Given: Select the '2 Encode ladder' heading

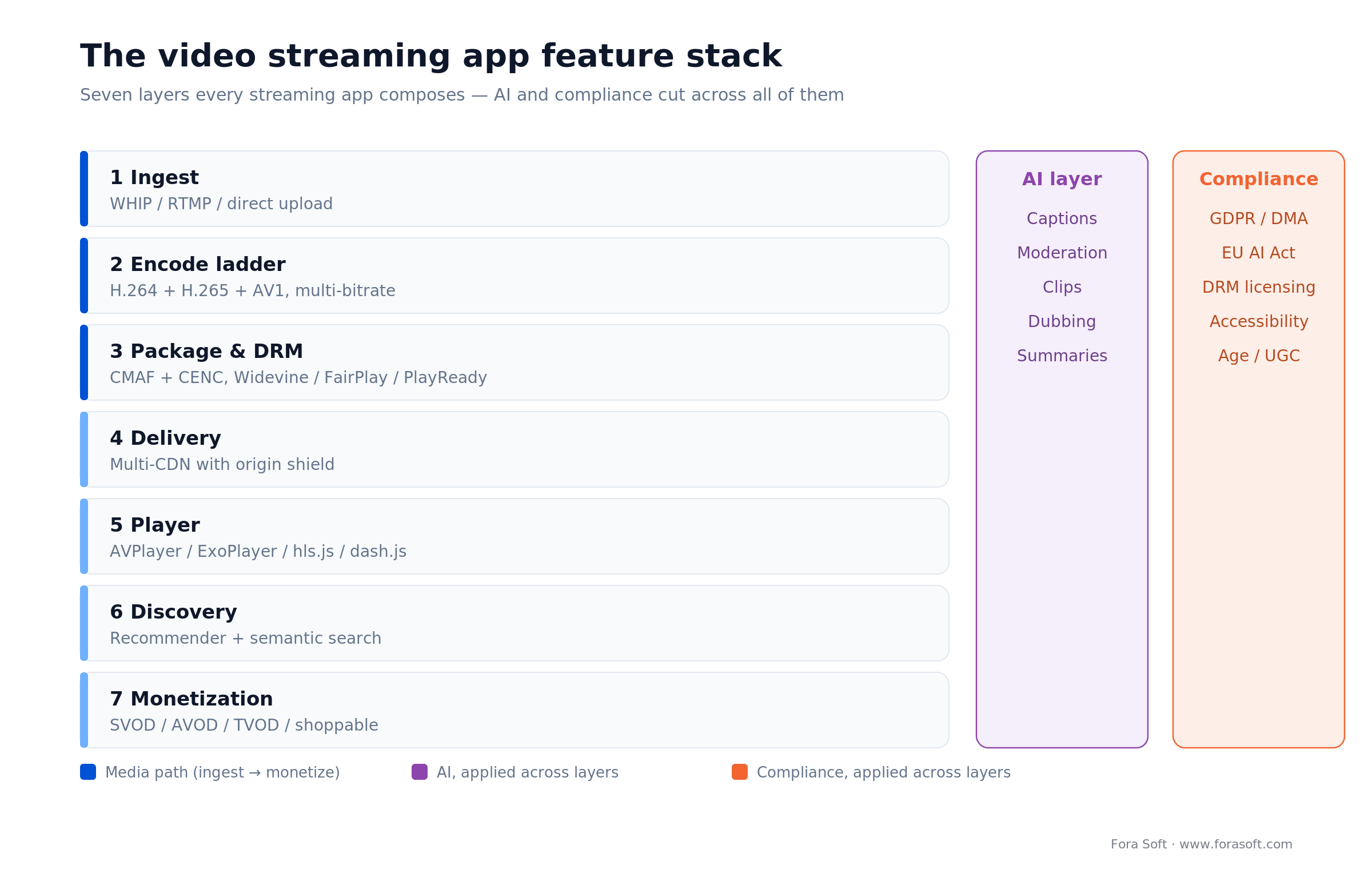Looking at the screenshot, I should click(198, 264).
